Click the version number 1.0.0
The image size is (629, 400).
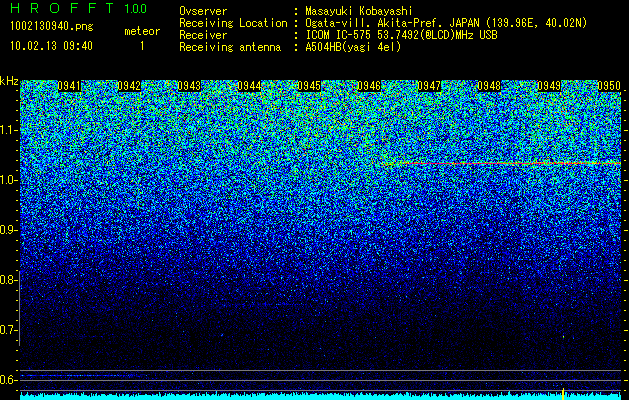click(x=135, y=9)
